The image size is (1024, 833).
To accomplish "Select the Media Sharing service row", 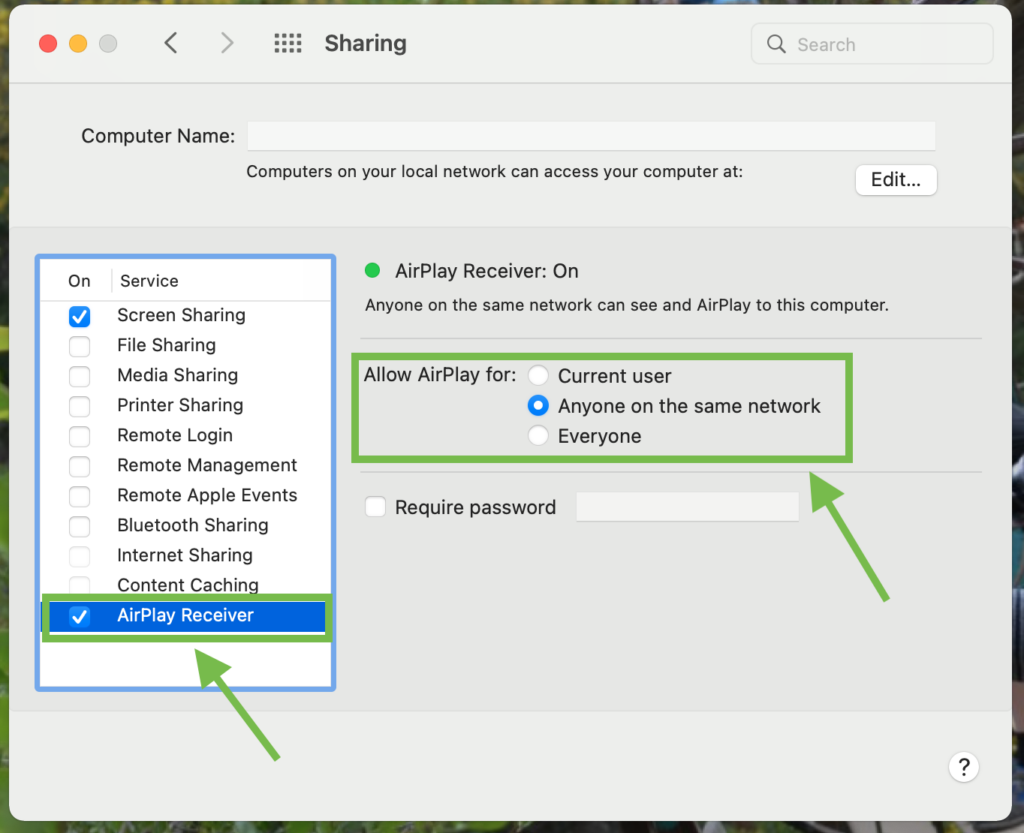I will coord(185,376).
